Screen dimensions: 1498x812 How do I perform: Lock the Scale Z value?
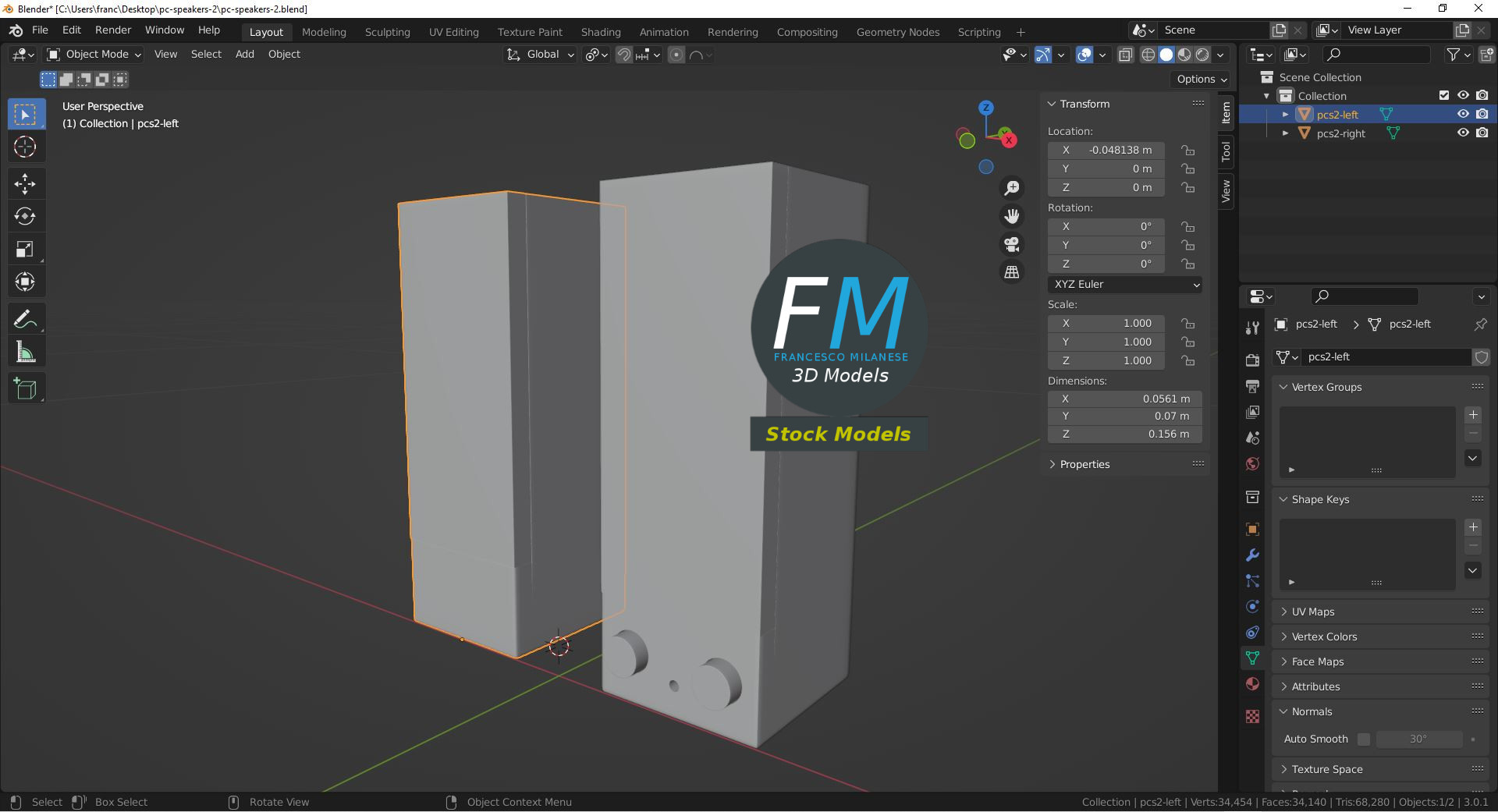1187,361
